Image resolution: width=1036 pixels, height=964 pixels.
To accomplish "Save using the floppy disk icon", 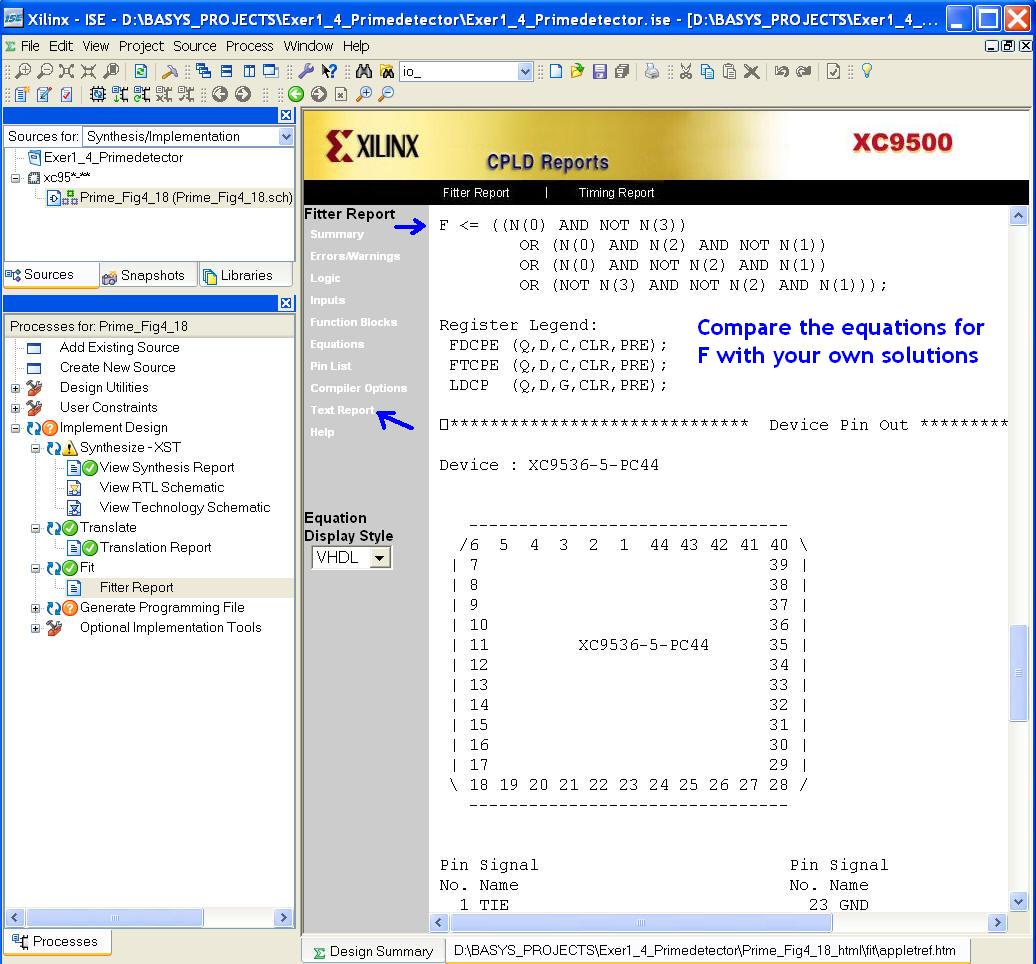I will [x=599, y=71].
